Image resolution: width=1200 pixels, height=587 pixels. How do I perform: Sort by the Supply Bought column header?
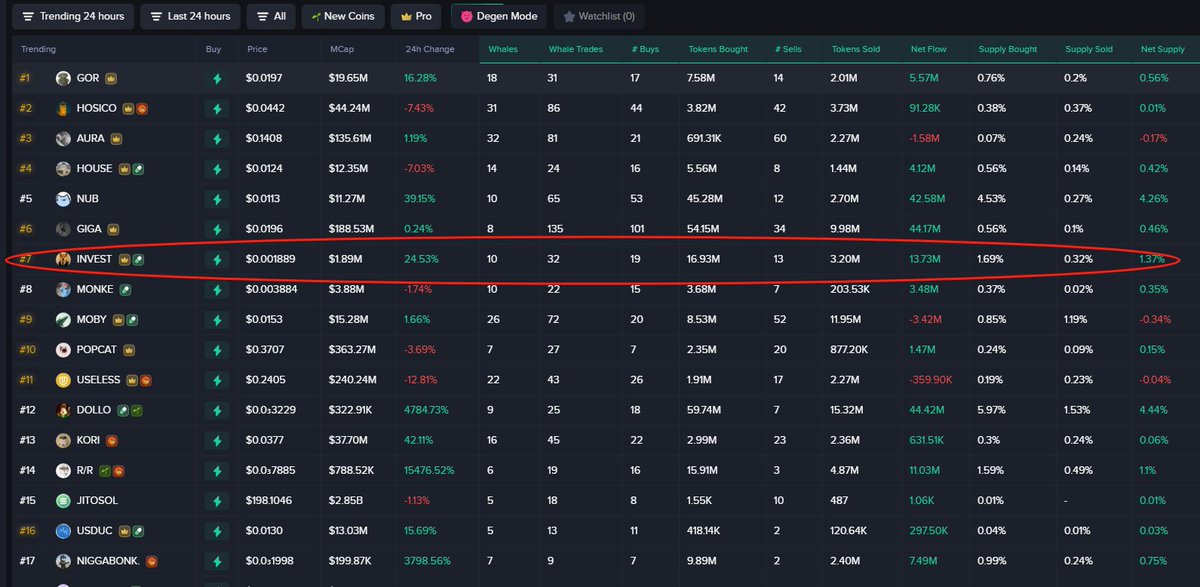(x=1008, y=49)
